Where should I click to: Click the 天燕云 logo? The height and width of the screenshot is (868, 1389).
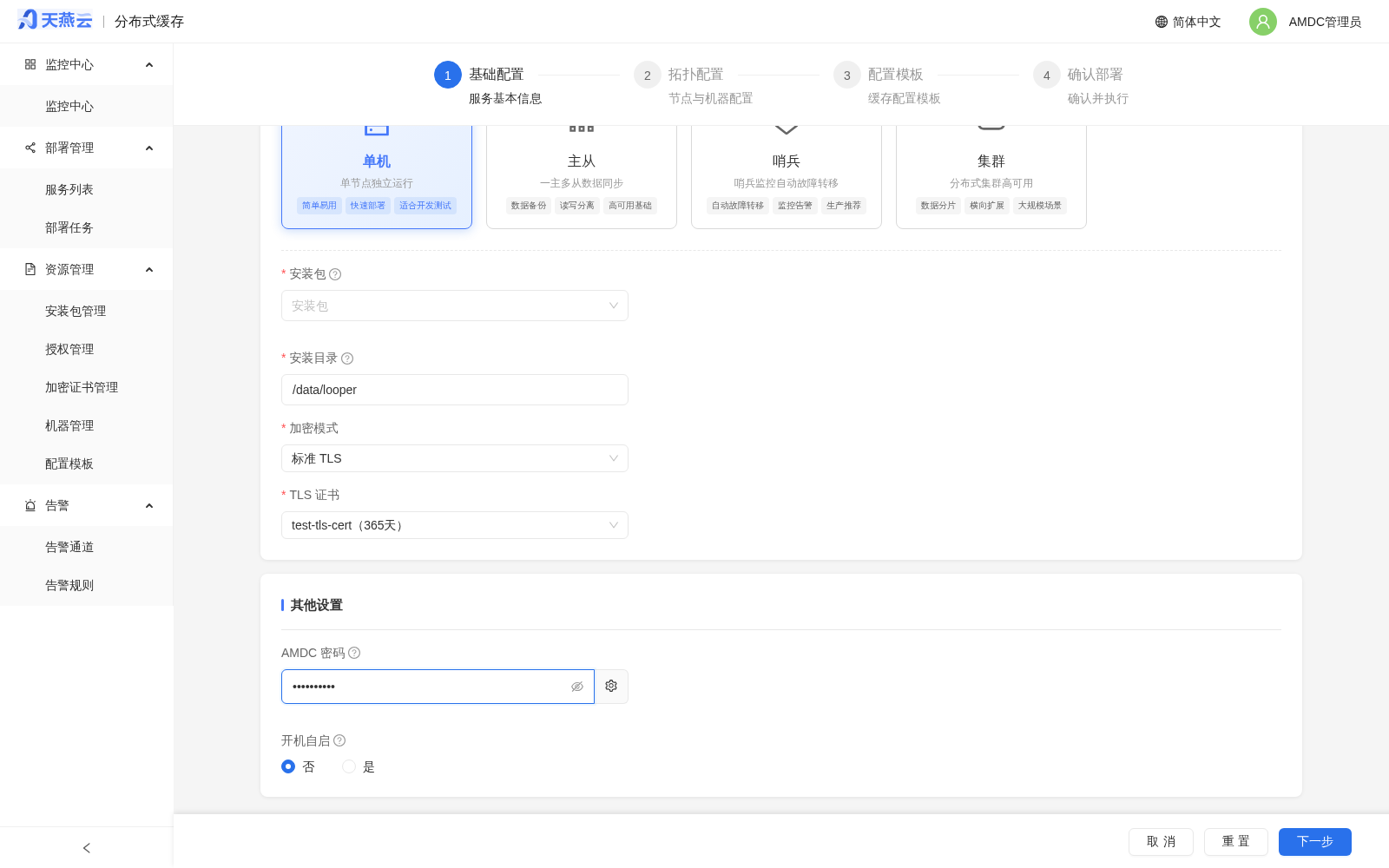55,20
